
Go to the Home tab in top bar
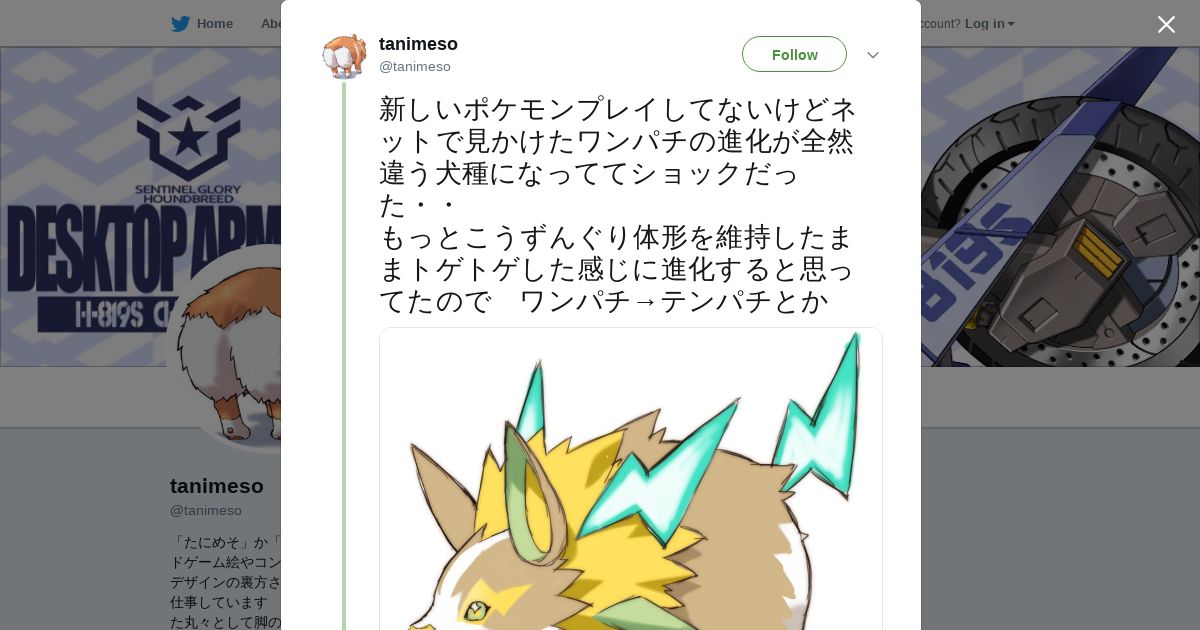click(x=214, y=24)
